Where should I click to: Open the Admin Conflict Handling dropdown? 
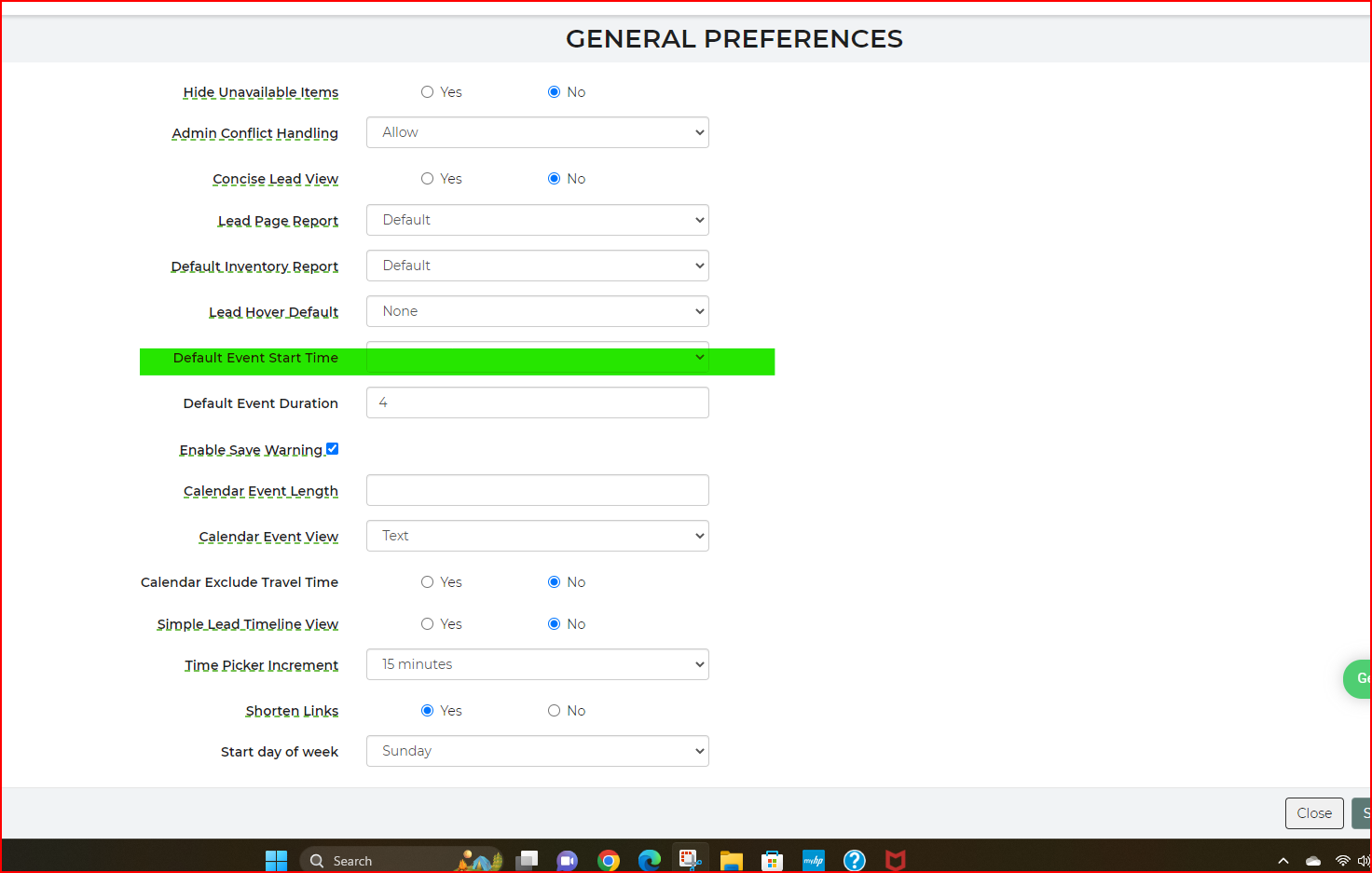click(537, 132)
